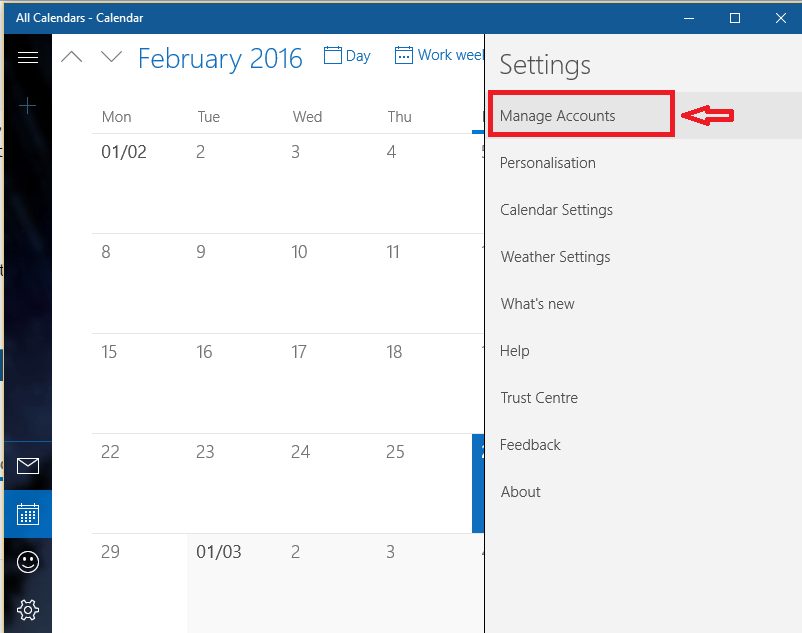802x633 pixels.
Task: Click the February 2016 month header
Action: 220,58
